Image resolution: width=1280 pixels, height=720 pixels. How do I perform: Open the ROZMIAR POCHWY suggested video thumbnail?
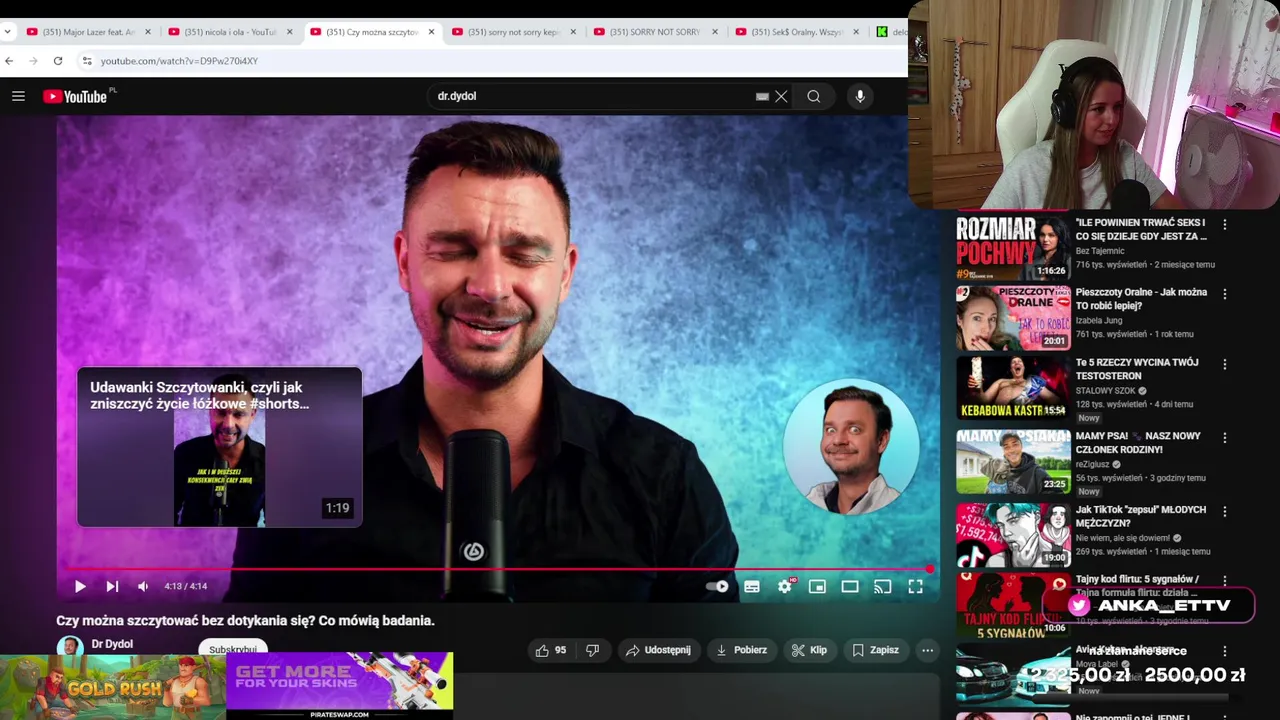(1013, 247)
